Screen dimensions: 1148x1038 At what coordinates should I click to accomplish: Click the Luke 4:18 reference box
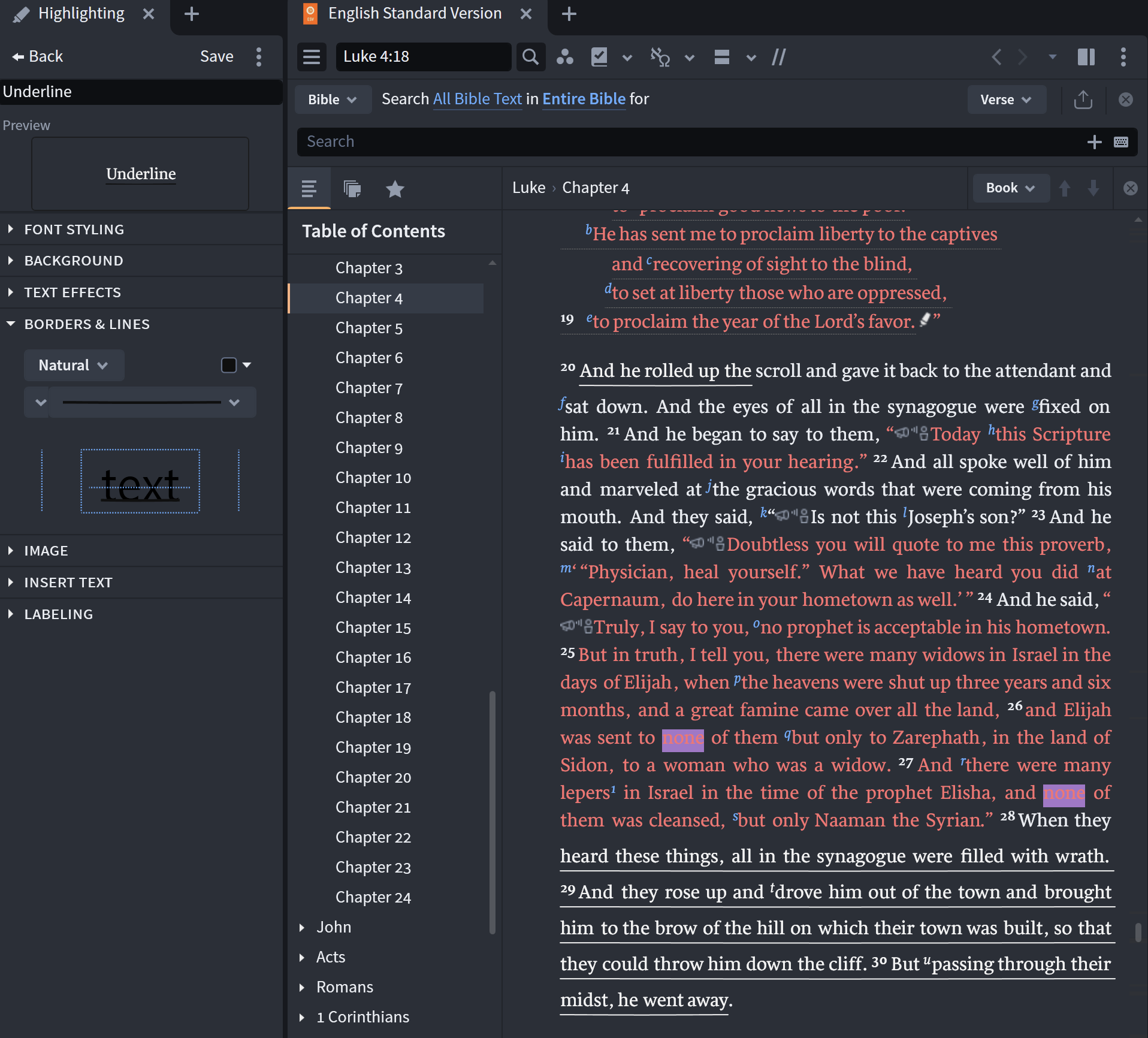pos(424,57)
